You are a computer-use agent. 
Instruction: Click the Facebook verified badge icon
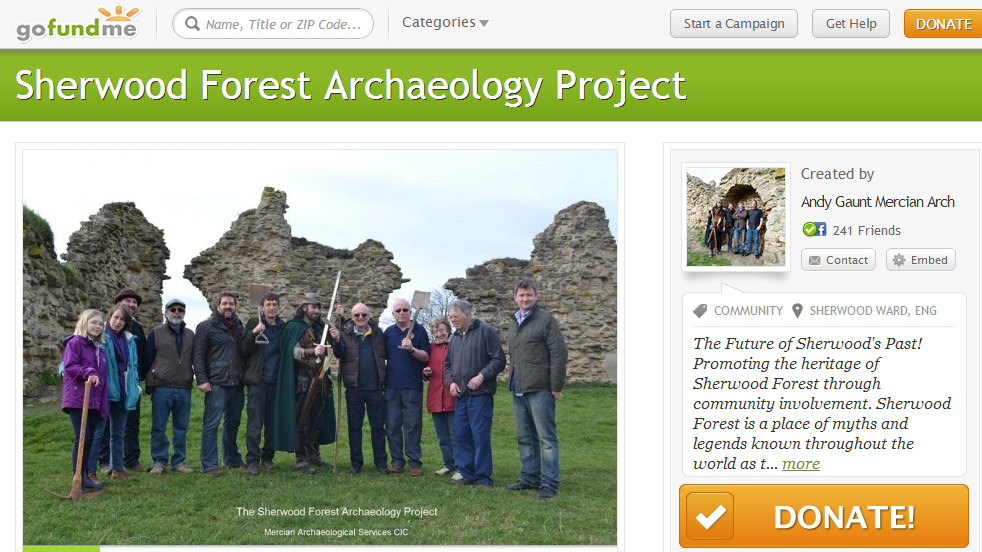pos(814,229)
